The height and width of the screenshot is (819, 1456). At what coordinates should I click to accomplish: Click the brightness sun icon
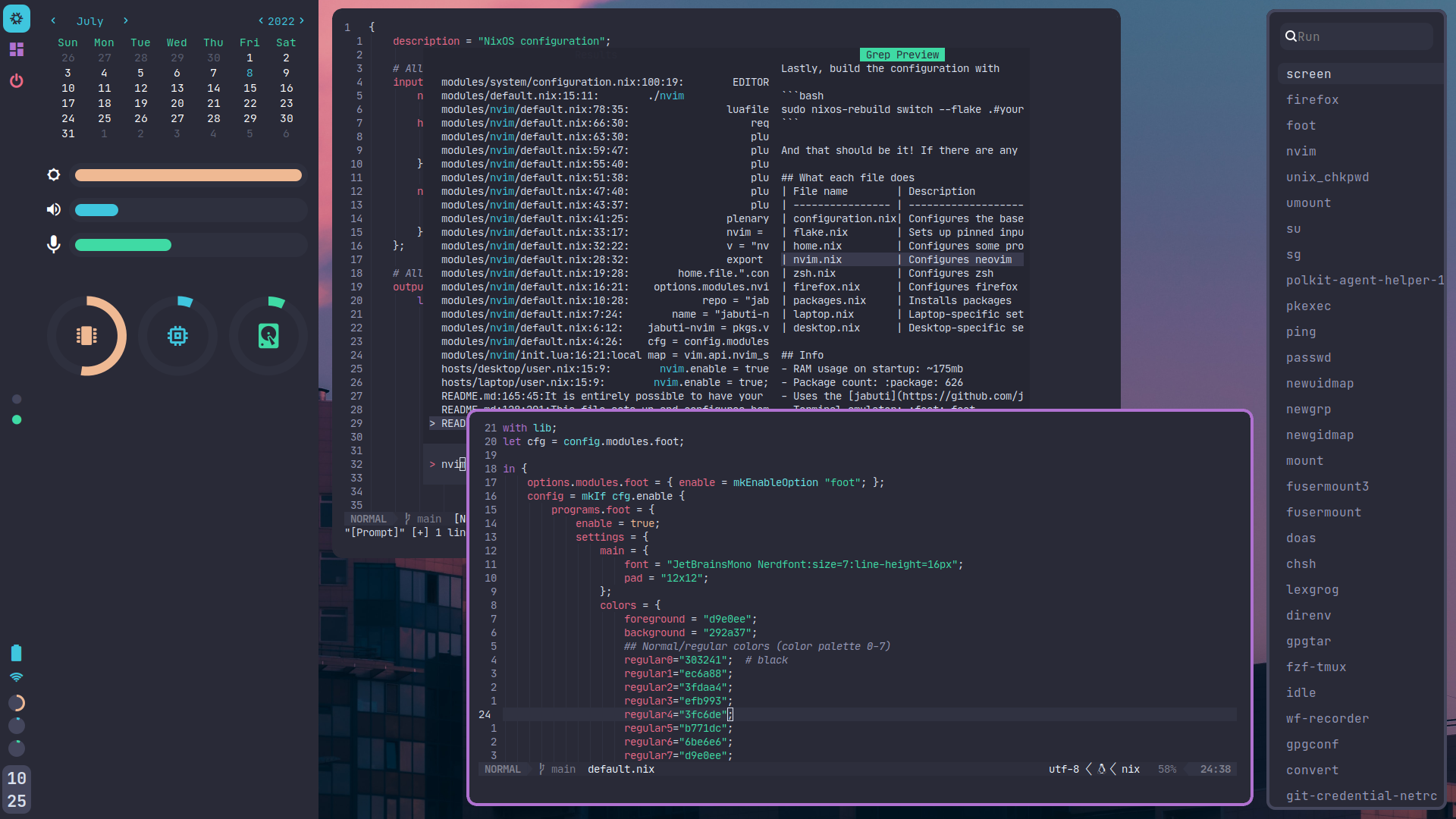point(53,174)
